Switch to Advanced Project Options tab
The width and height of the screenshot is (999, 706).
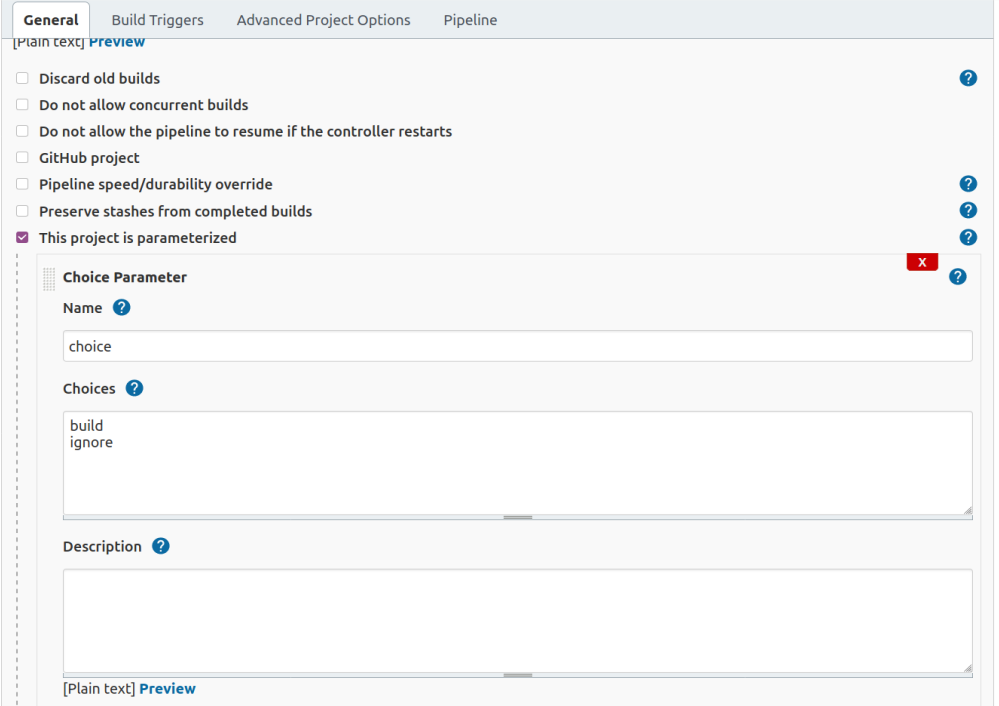323,19
